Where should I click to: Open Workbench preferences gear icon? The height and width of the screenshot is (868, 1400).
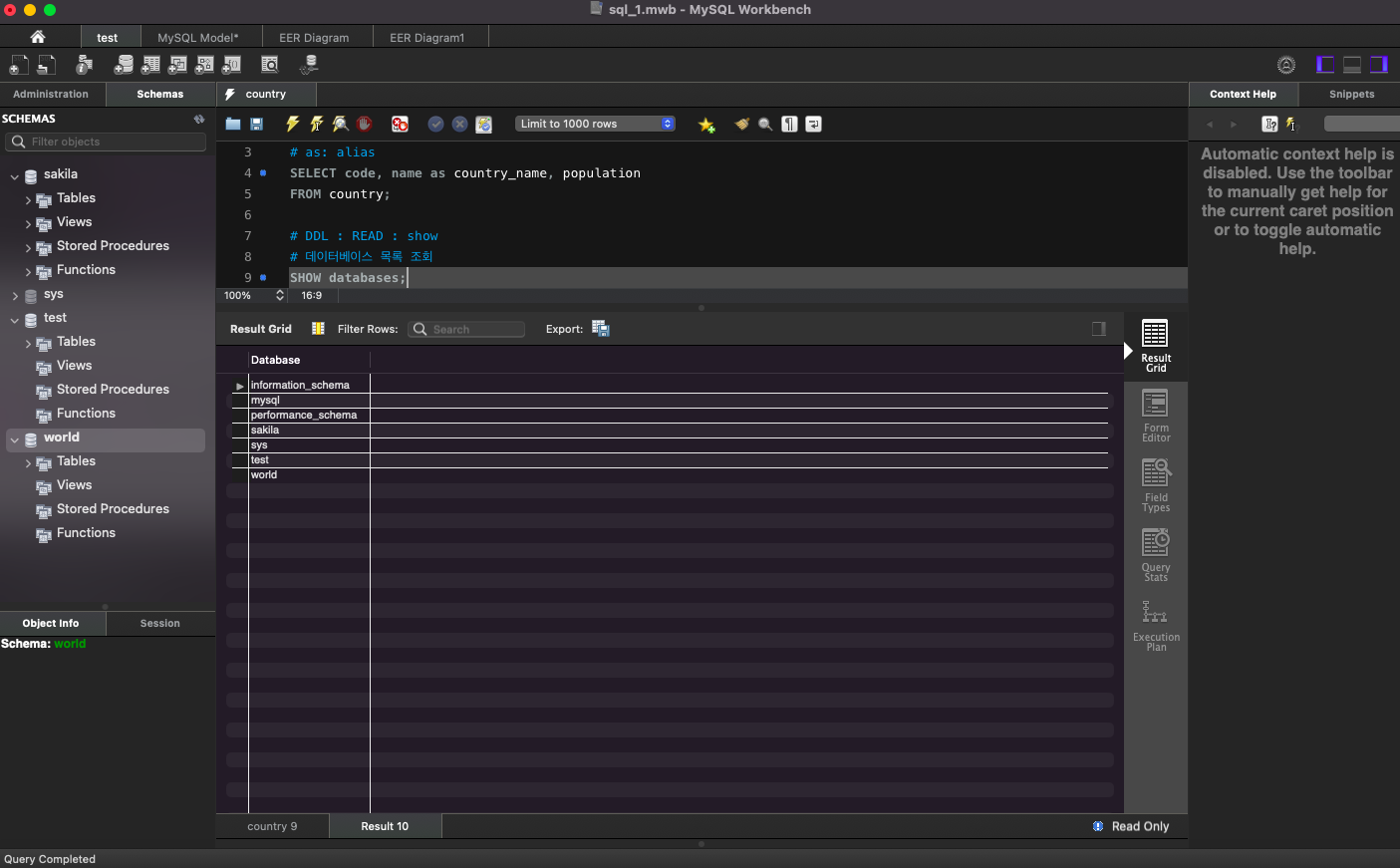click(1286, 65)
